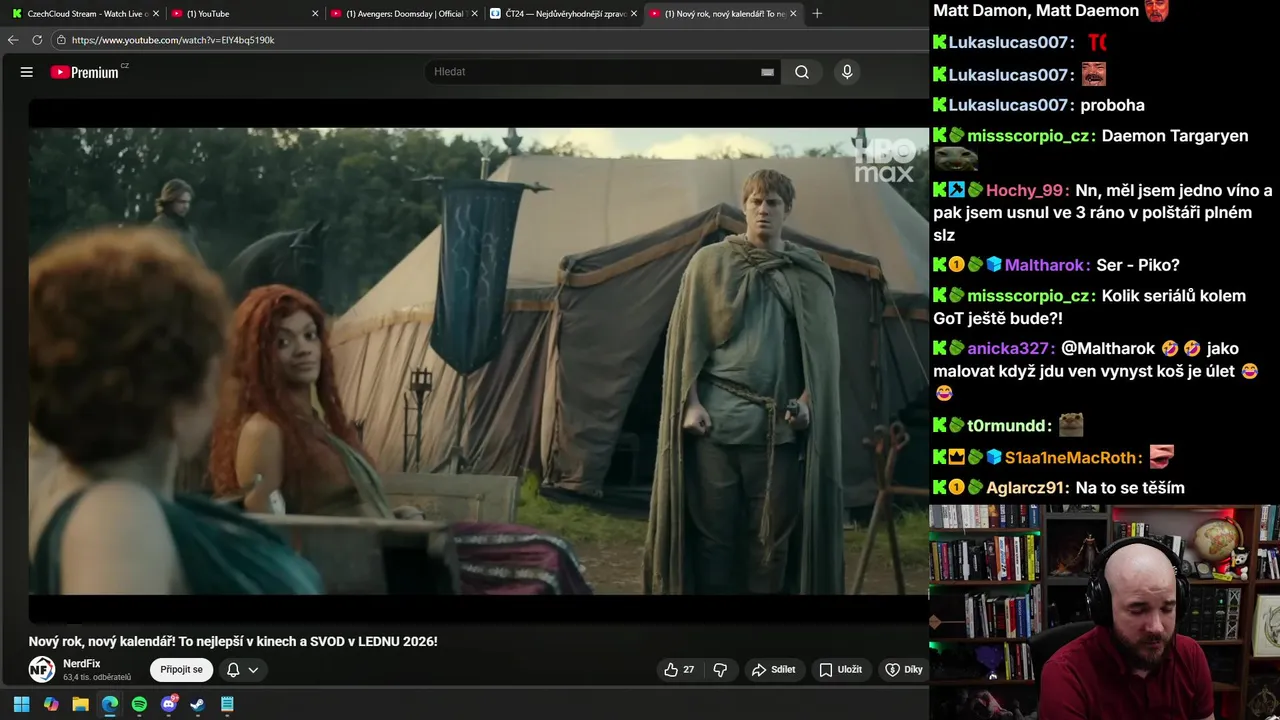Screen dimensions: 1280x720
Task: Click the streamer webcam thumbnail
Action: point(1104,612)
